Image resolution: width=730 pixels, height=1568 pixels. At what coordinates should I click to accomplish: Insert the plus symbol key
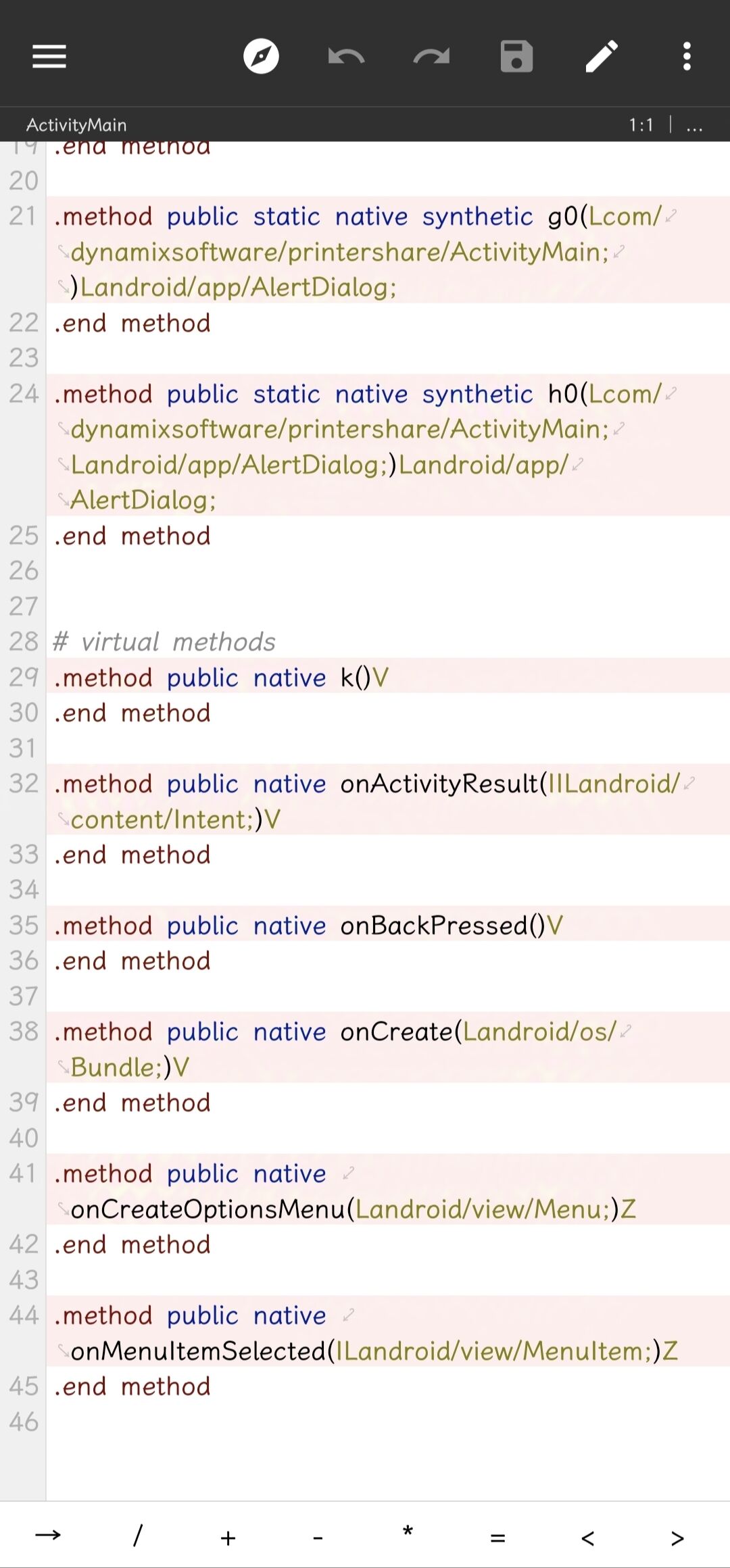(228, 1538)
